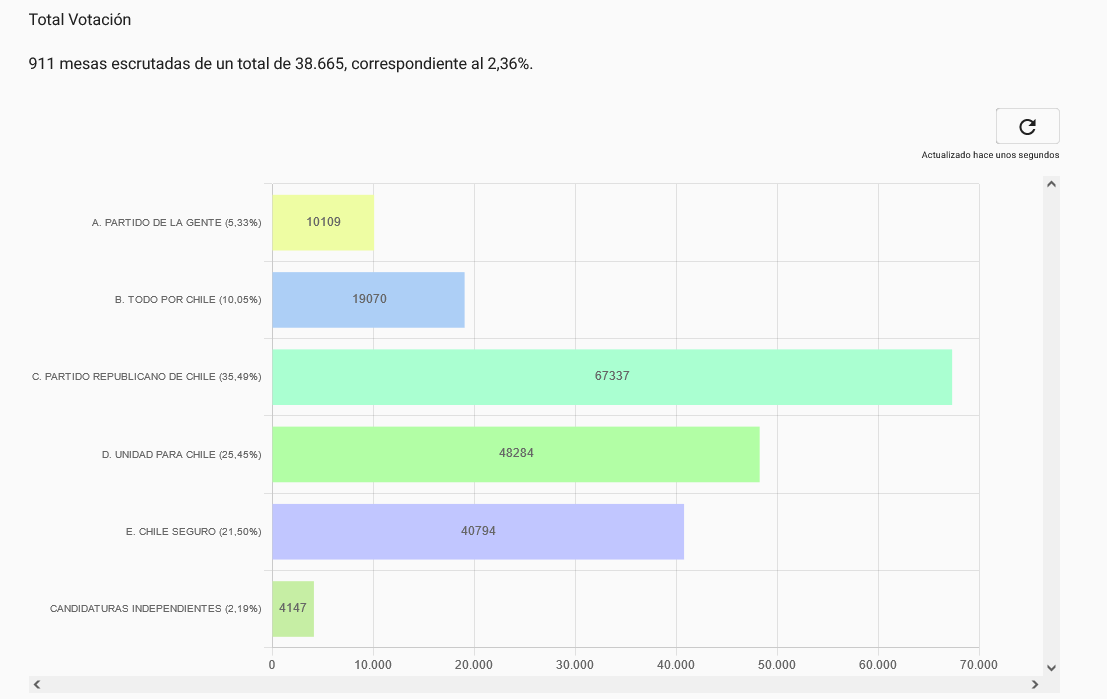Image resolution: width=1107 pixels, height=699 pixels.
Task: Click the C. Partido Republicano de Chile label
Action: 147,377
